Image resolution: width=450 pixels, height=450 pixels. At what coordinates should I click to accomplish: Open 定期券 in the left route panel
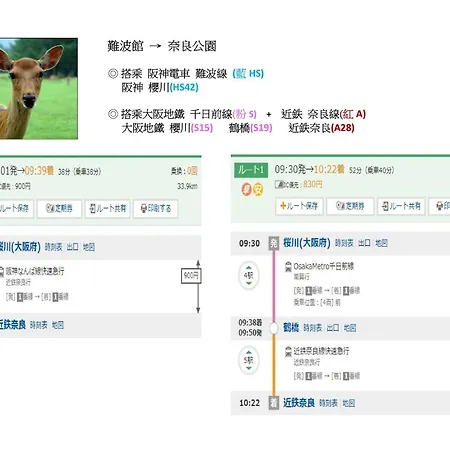59,209
